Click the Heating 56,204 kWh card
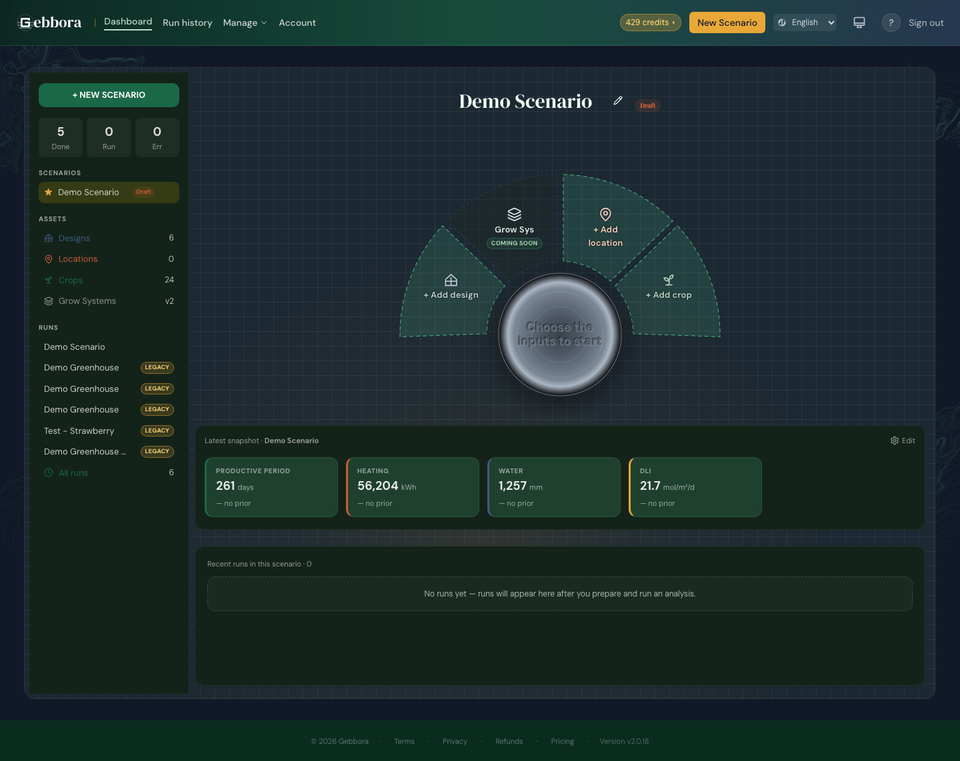Screen dimensions: 960x761 click(413, 487)
